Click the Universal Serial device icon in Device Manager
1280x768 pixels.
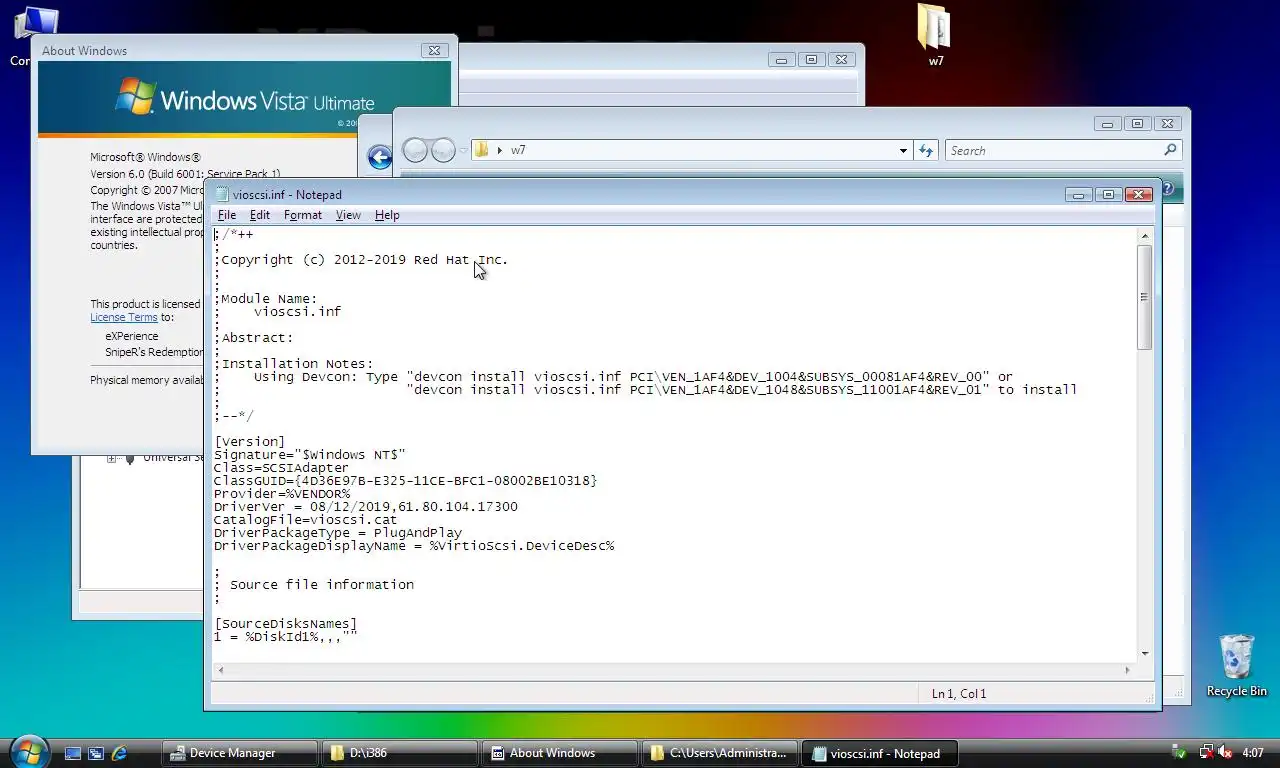tap(130, 458)
